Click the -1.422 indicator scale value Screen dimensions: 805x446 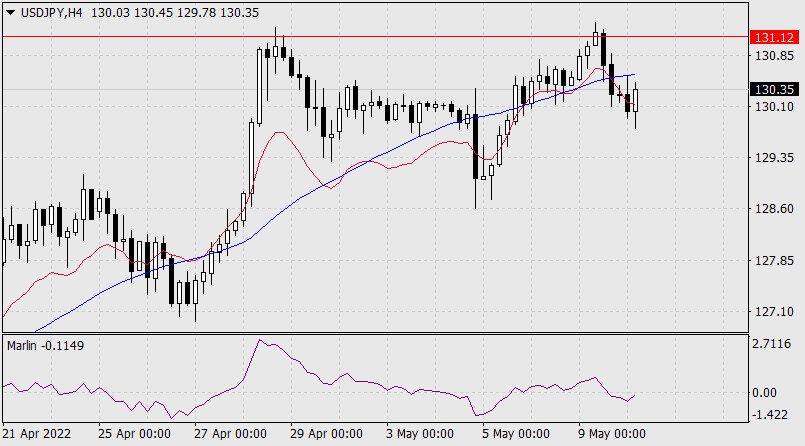(770, 415)
